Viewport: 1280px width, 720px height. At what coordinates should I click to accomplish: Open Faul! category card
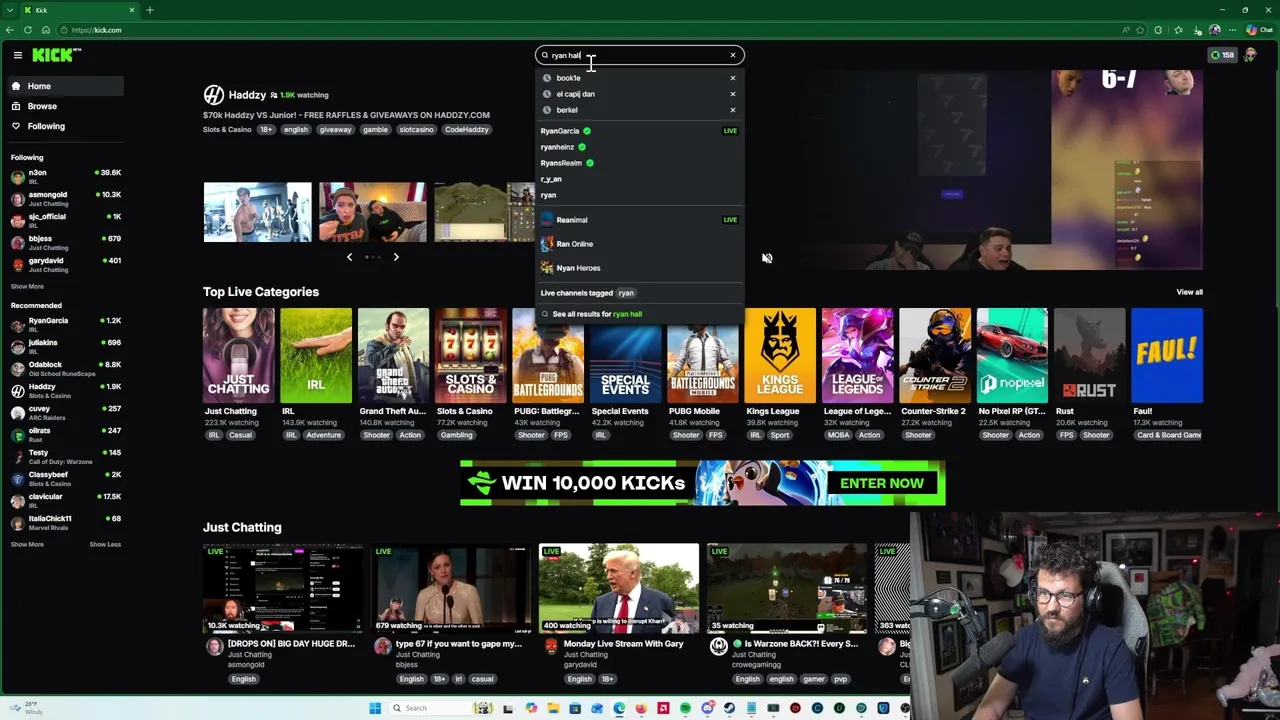coord(1167,355)
